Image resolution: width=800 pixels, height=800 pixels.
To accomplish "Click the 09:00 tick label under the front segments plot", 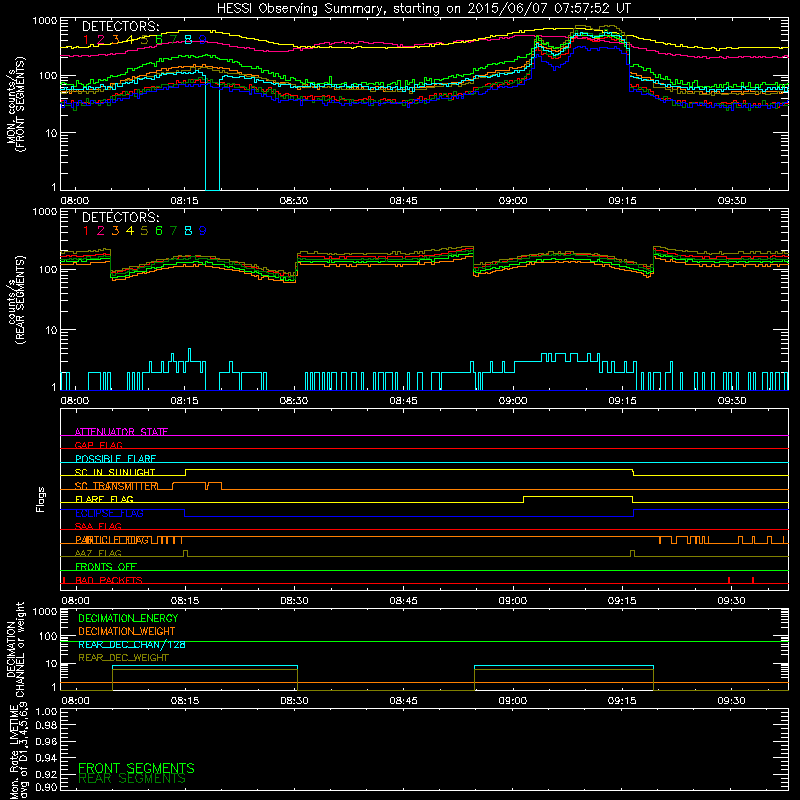I will [513, 201].
